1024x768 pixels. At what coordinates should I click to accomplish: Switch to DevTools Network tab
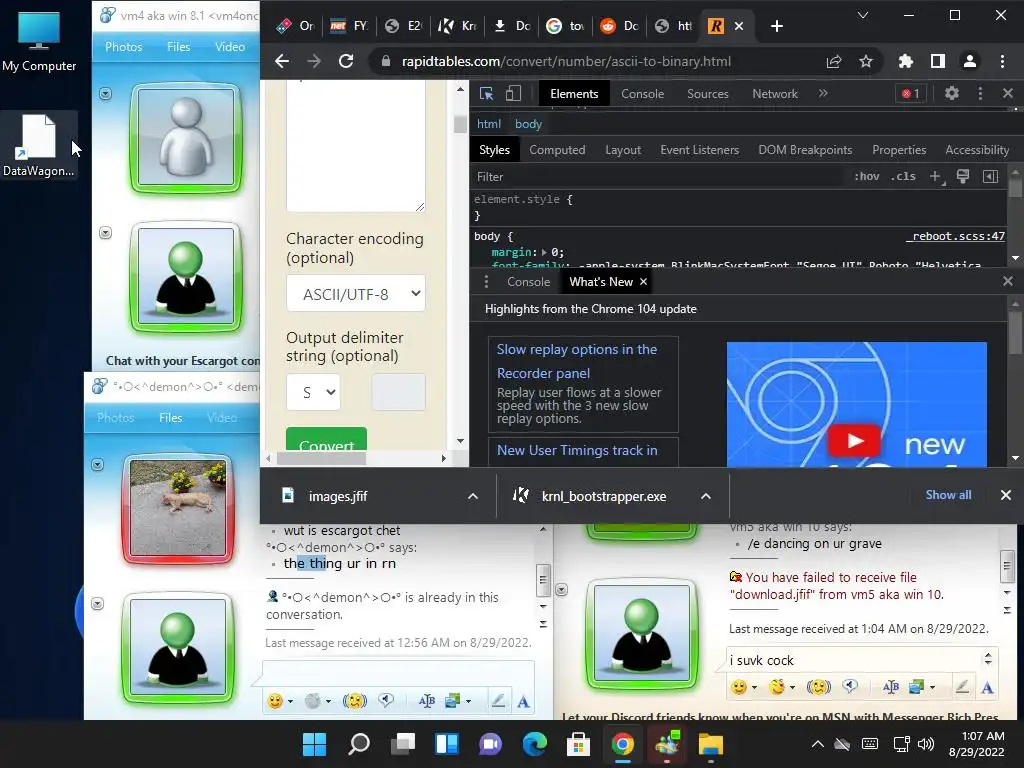click(775, 93)
